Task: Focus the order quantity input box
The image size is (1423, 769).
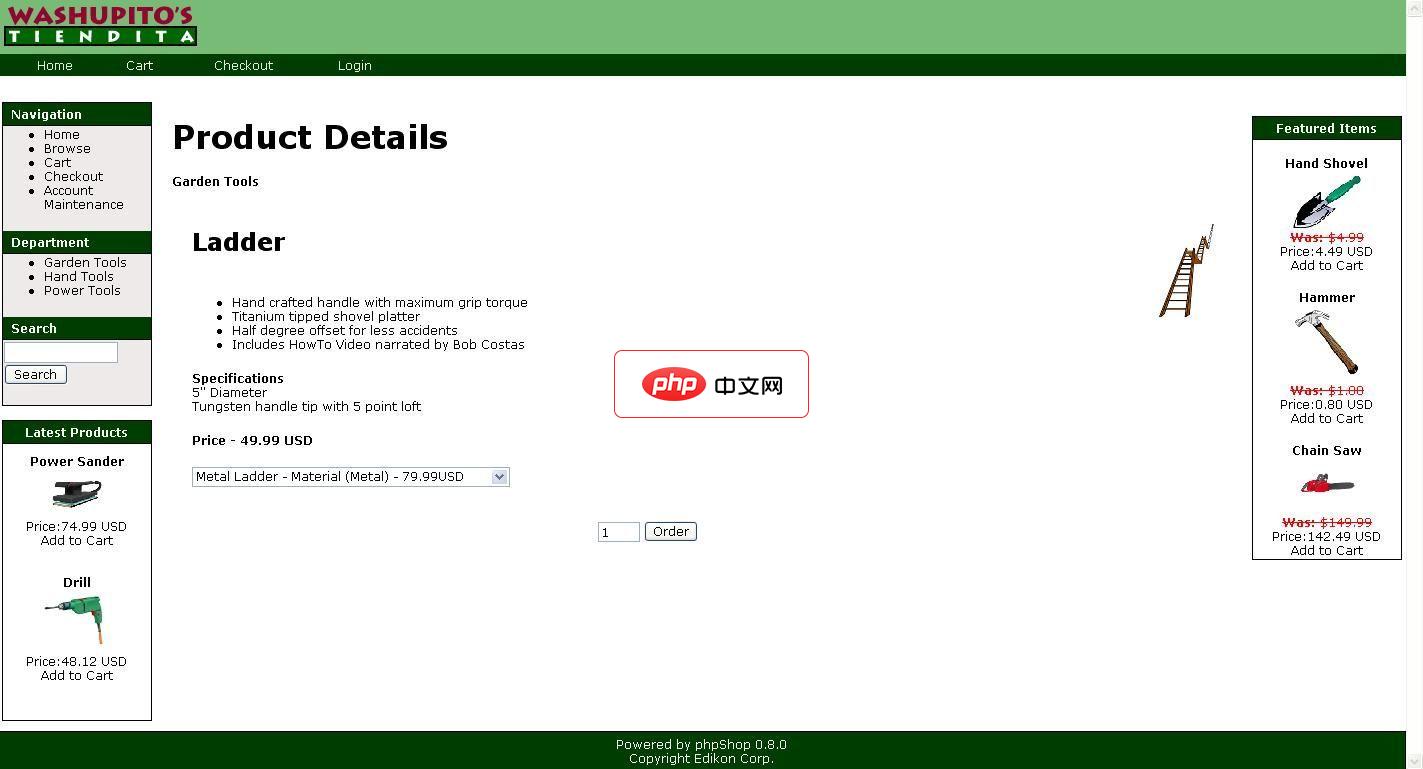Action: pos(618,532)
